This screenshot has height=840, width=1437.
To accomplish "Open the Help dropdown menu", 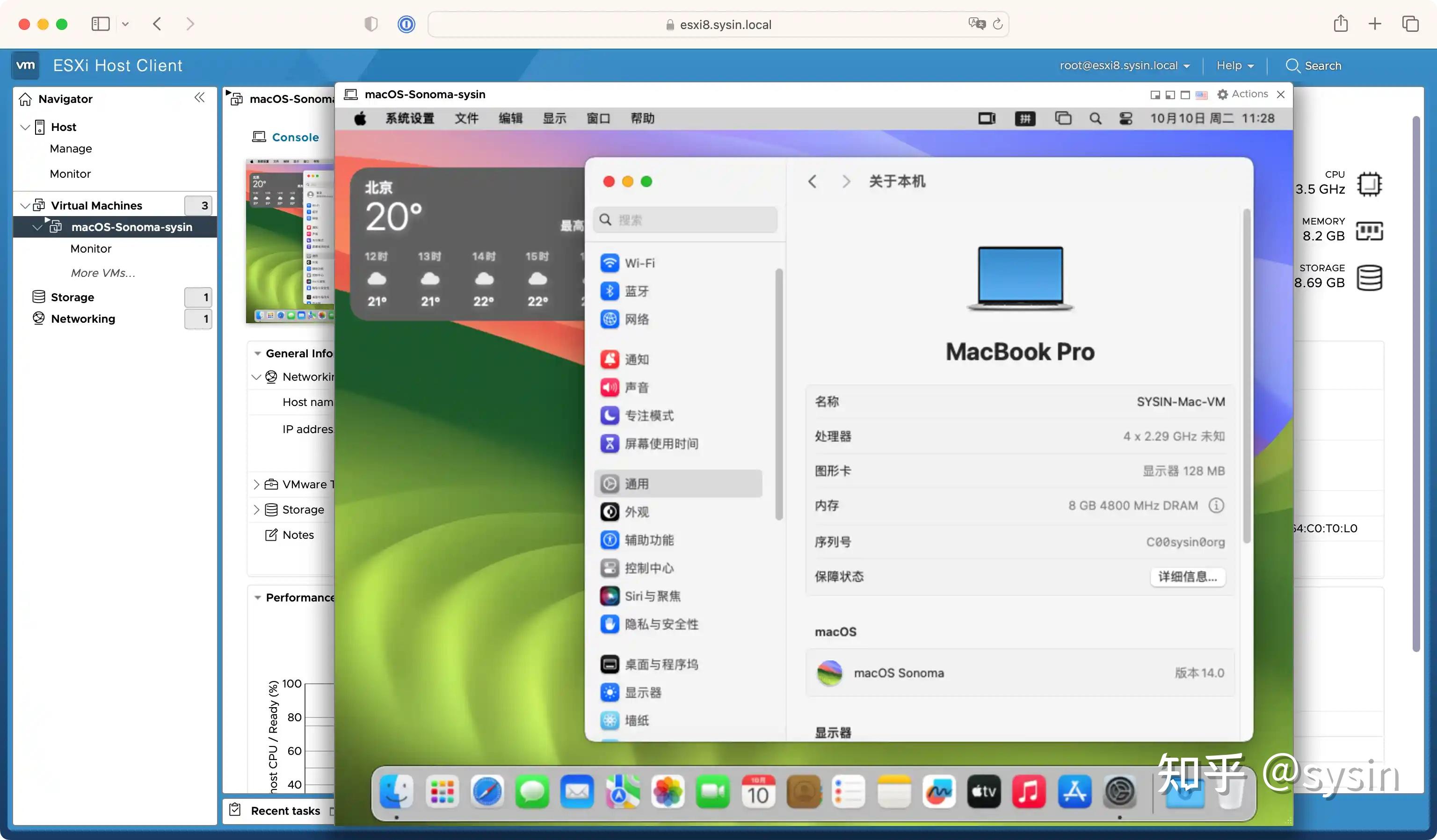I will click(x=1234, y=65).
